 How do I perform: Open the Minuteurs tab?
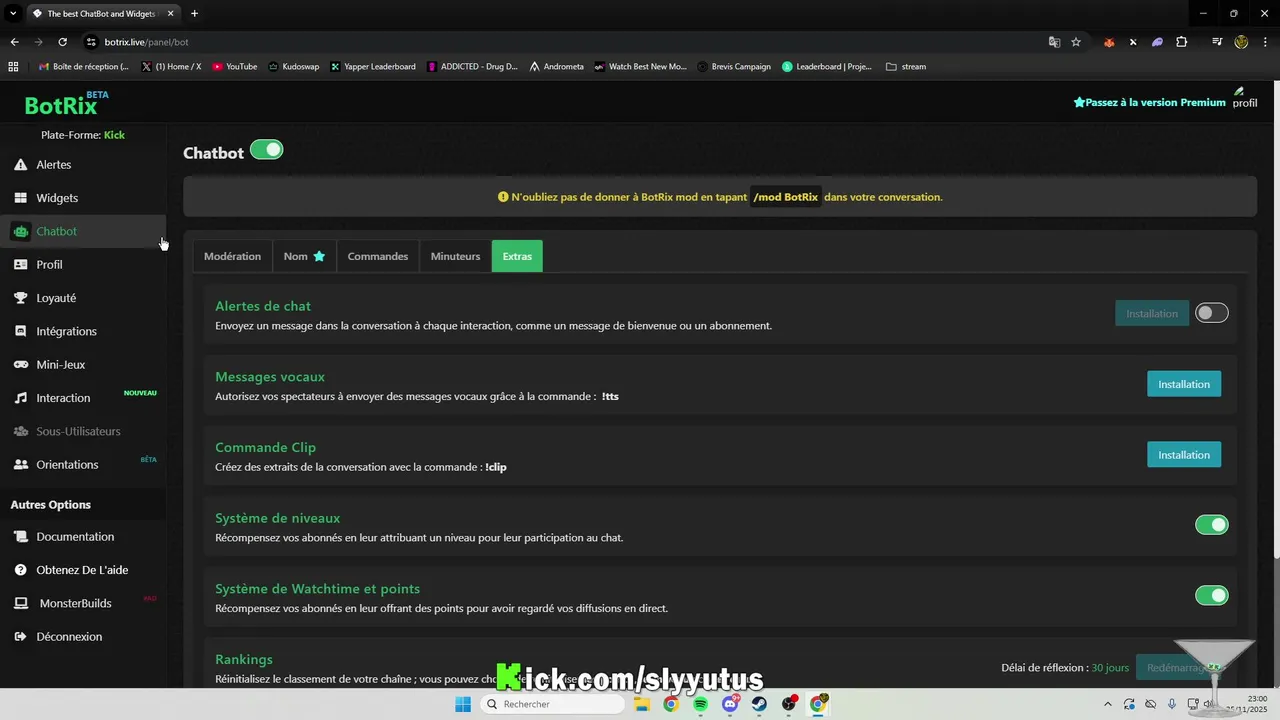(456, 256)
